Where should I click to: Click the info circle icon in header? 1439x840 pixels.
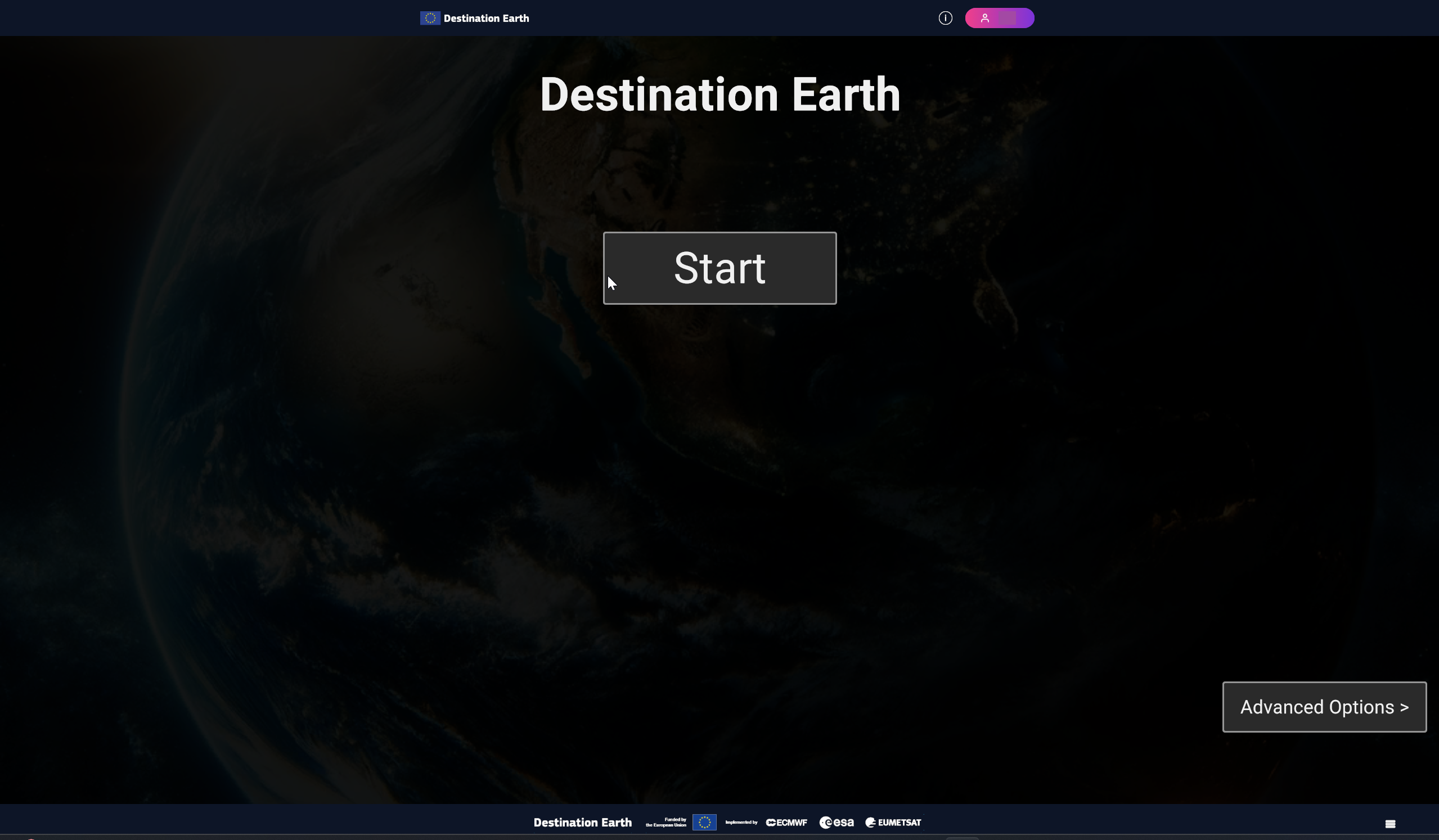point(945,18)
